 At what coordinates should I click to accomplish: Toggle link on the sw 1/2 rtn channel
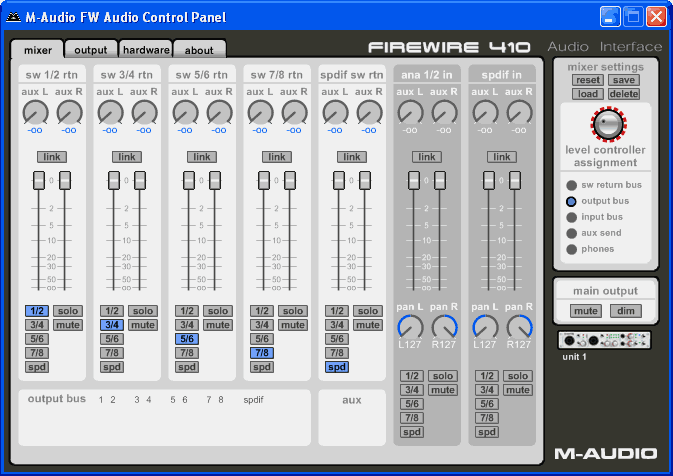pyautogui.click(x=52, y=157)
